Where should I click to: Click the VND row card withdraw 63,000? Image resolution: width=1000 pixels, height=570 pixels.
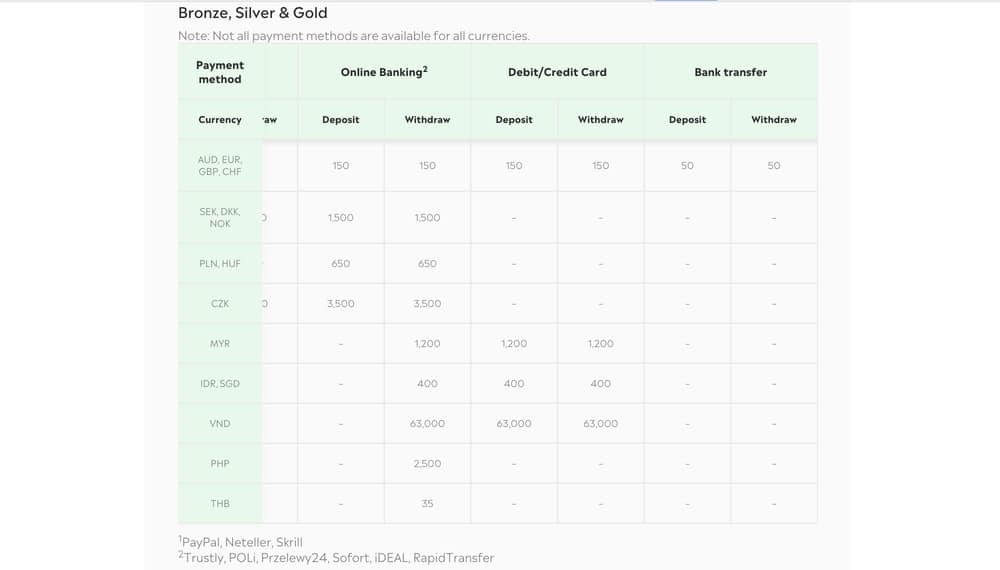[601, 423]
